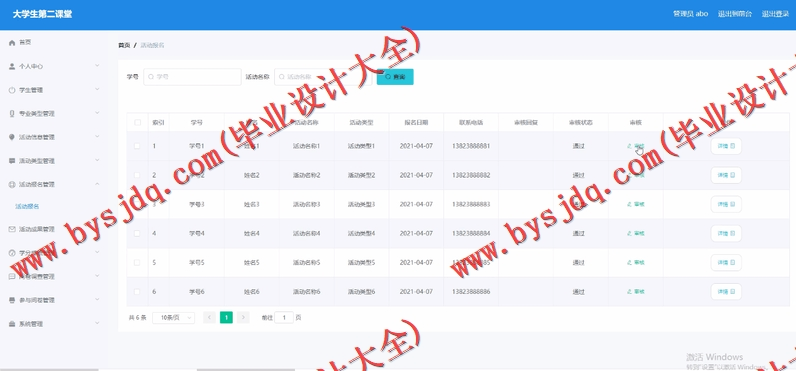Click the icon beside 专业类型管理
The height and width of the screenshot is (371, 796).
[x=12, y=114]
